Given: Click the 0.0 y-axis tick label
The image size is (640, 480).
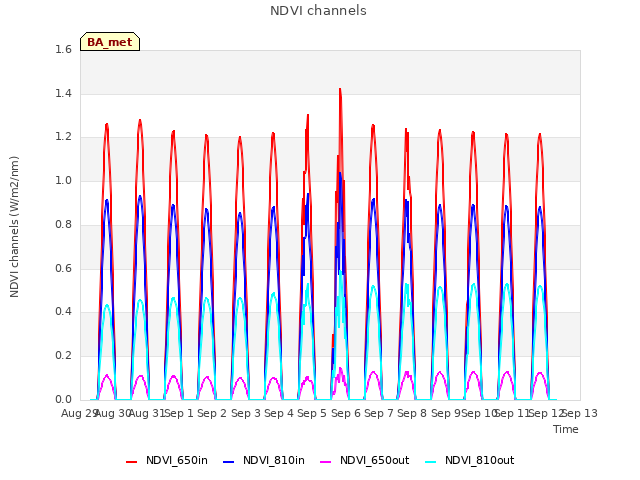Looking at the screenshot, I should [63, 399].
